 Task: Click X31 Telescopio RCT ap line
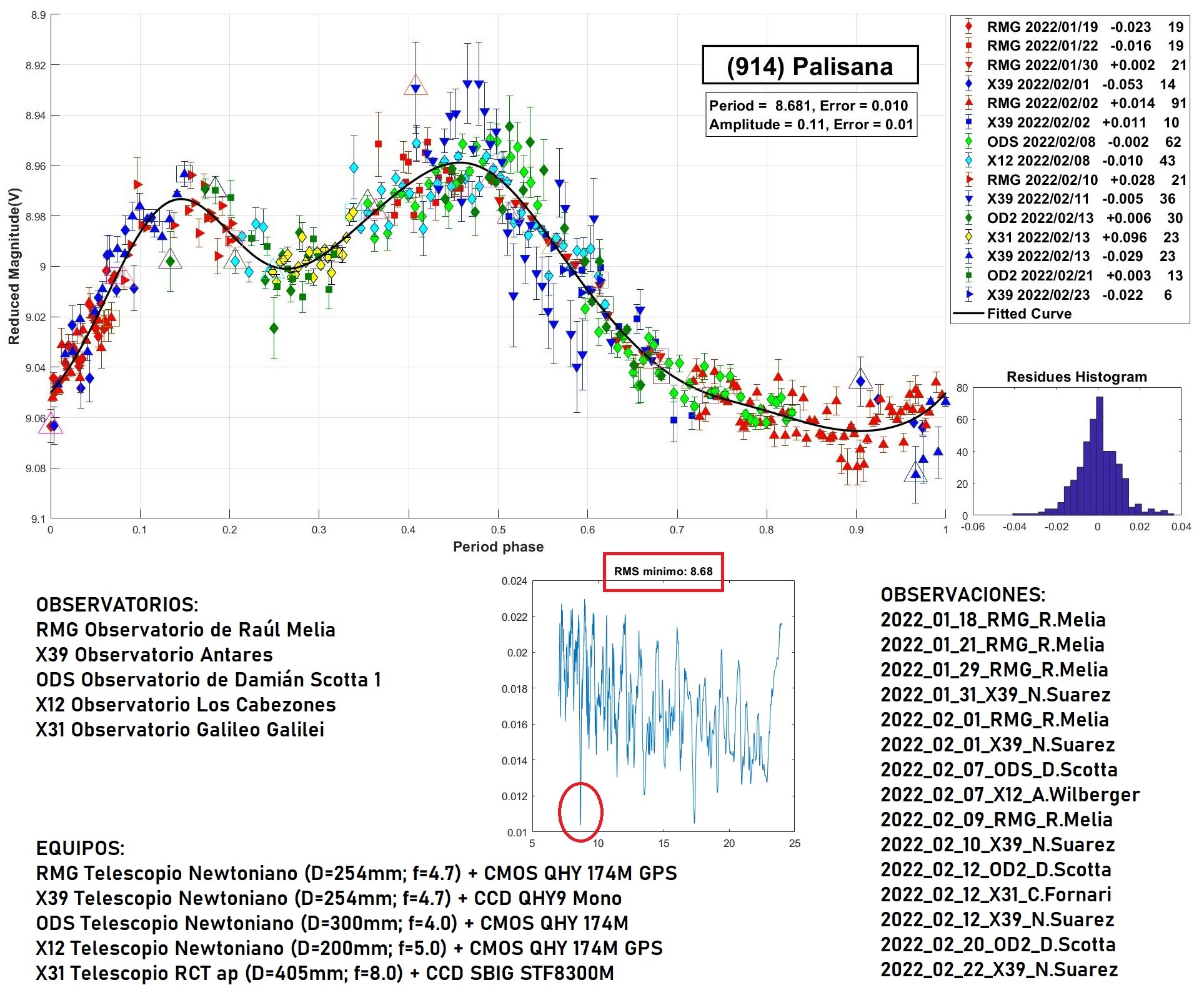325,973
